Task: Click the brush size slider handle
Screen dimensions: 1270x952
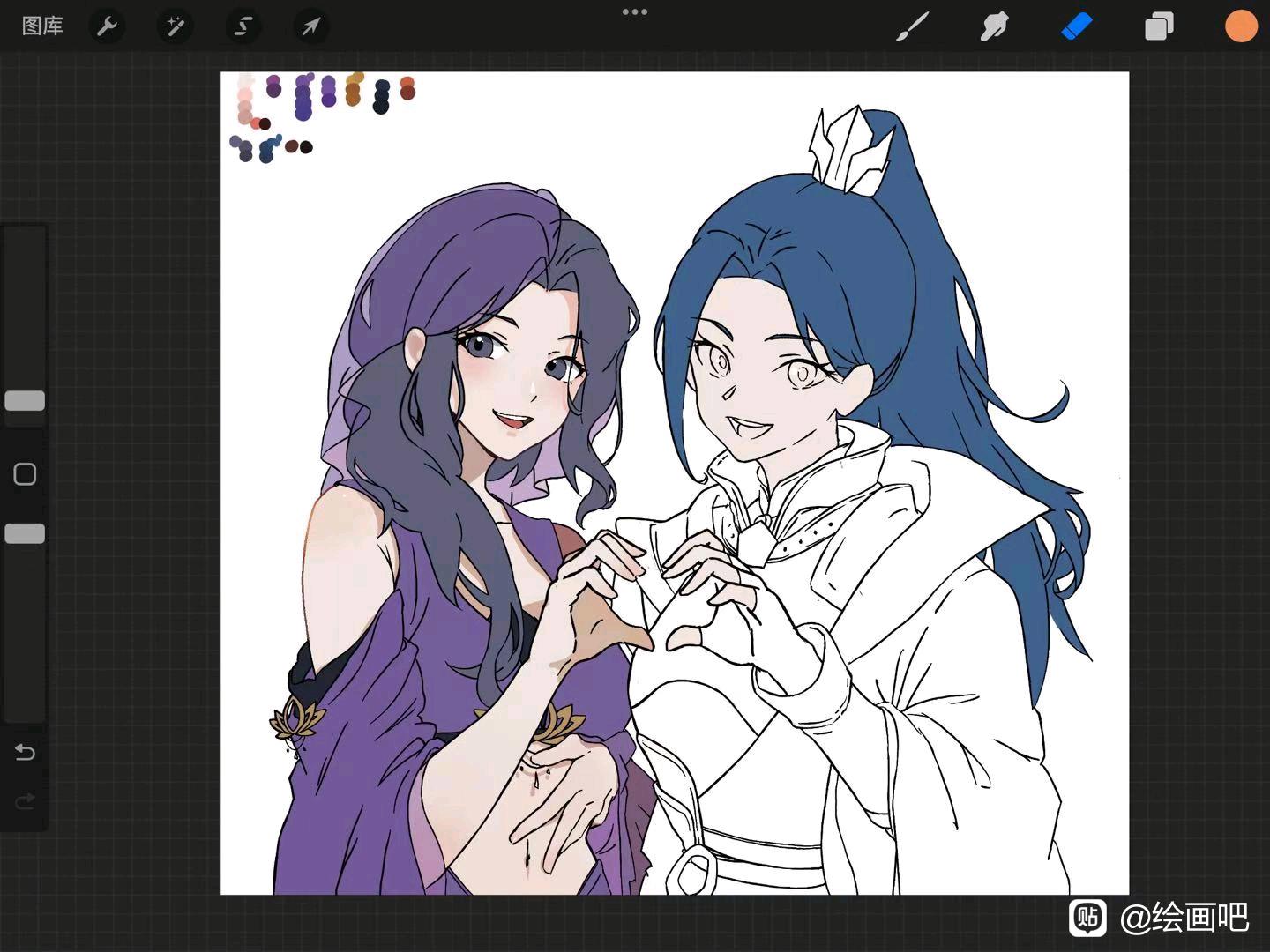Action: coord(25,401)
